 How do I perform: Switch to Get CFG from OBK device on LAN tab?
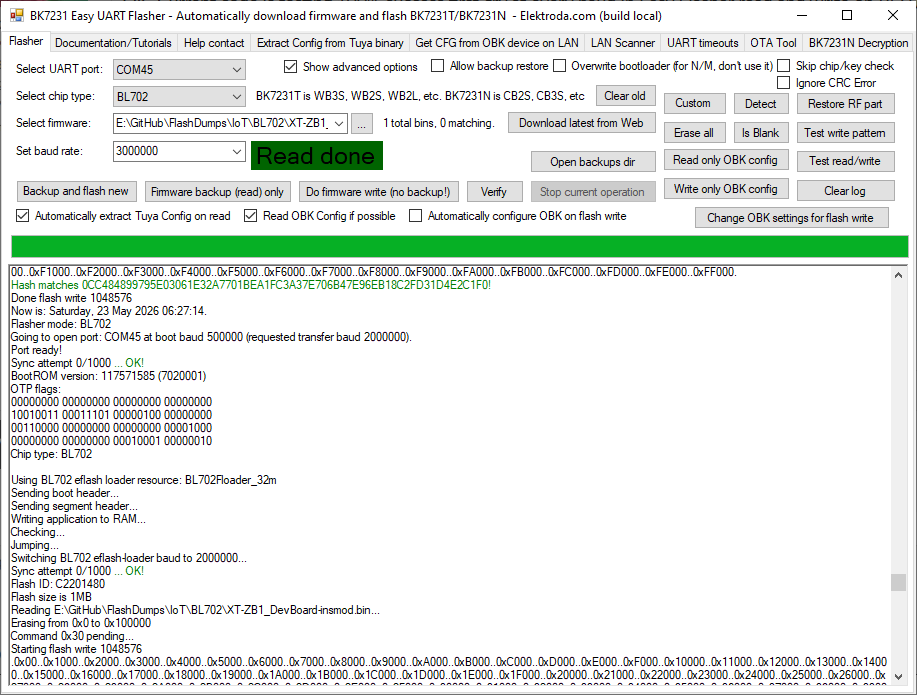(497, 43)
